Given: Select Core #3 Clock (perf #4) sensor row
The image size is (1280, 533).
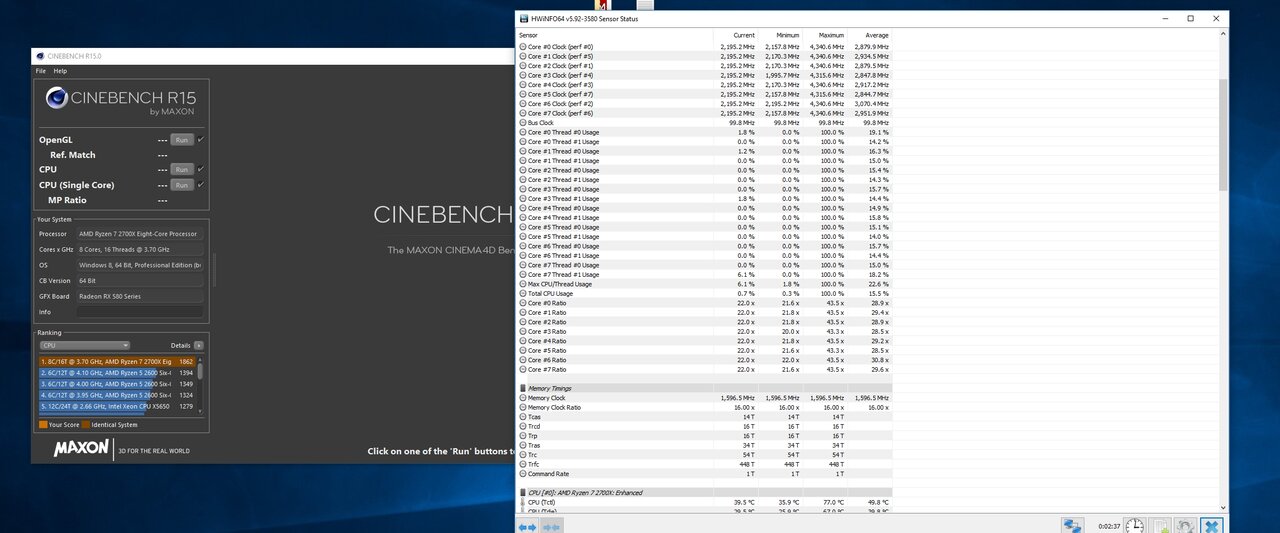Looking at the screenshot, I should click(704, 75).
